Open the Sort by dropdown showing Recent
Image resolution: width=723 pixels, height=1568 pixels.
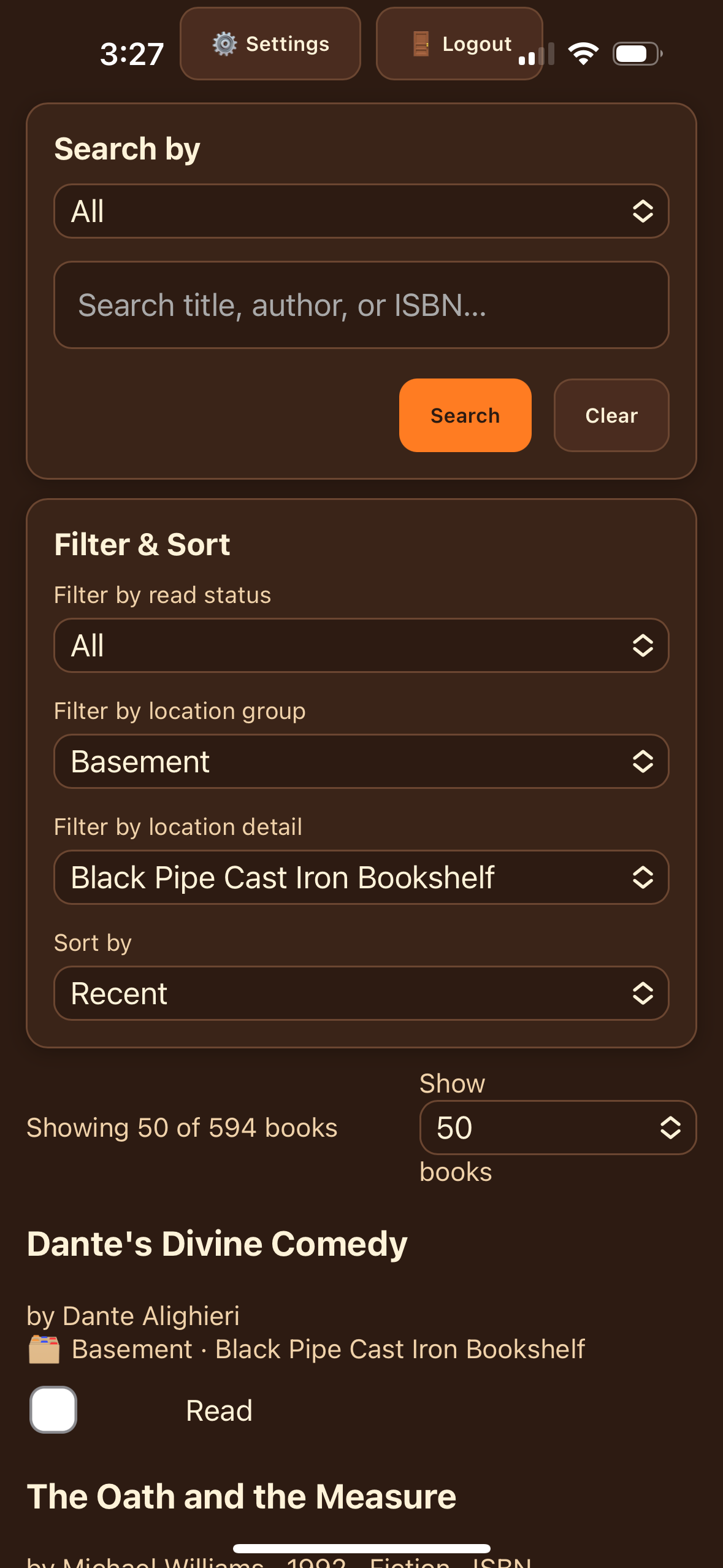tap(361, 993)
